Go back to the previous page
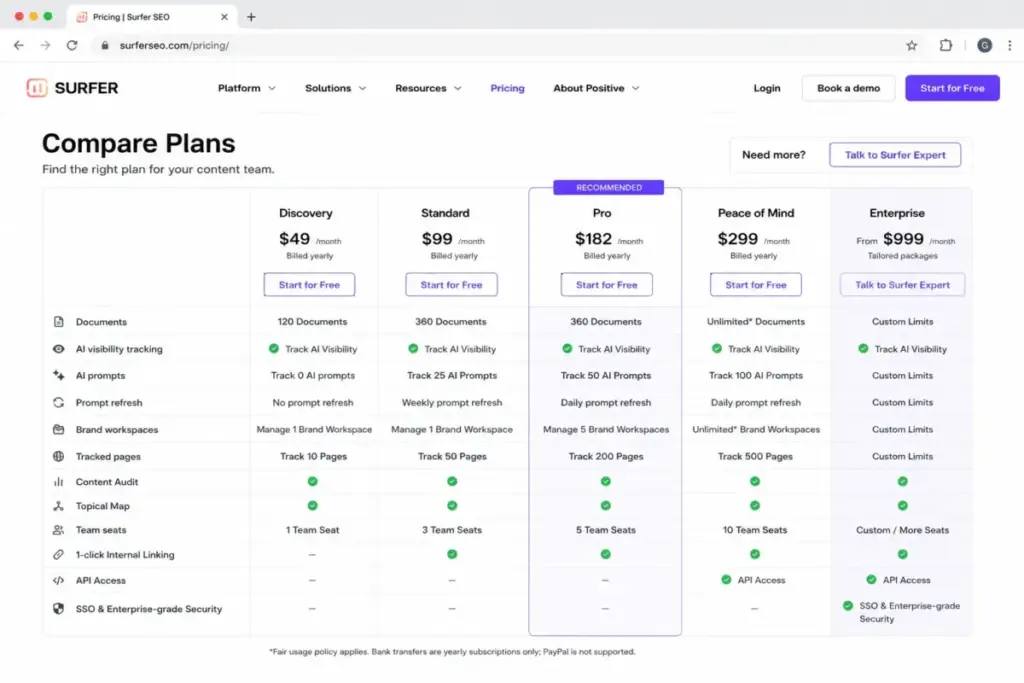The image size is (1024, 683). point(19,45)
